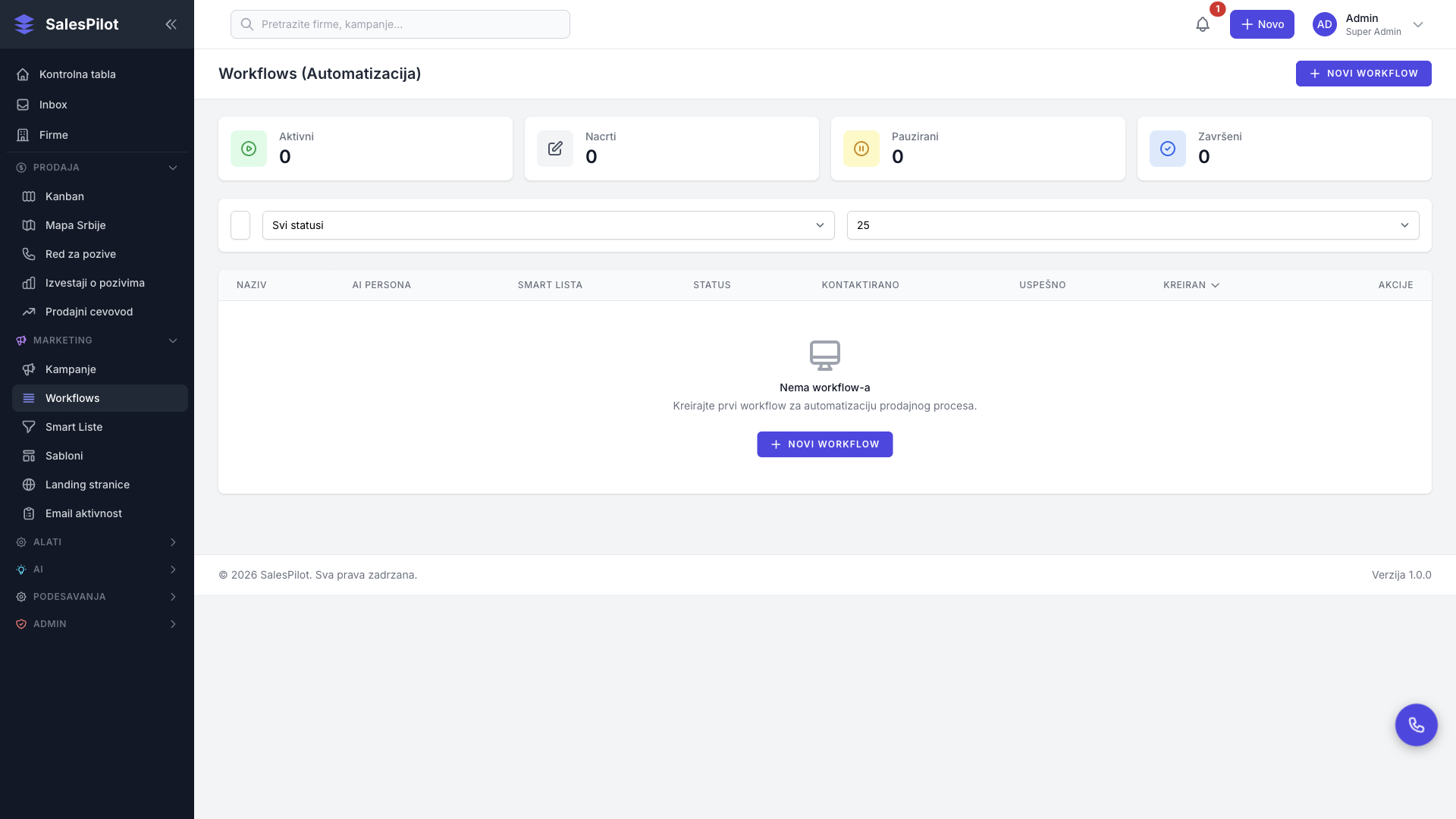Switch to Smart Liste section
Image resolution: width=1456 pixels, height=819 pixels.
(74, 427)
